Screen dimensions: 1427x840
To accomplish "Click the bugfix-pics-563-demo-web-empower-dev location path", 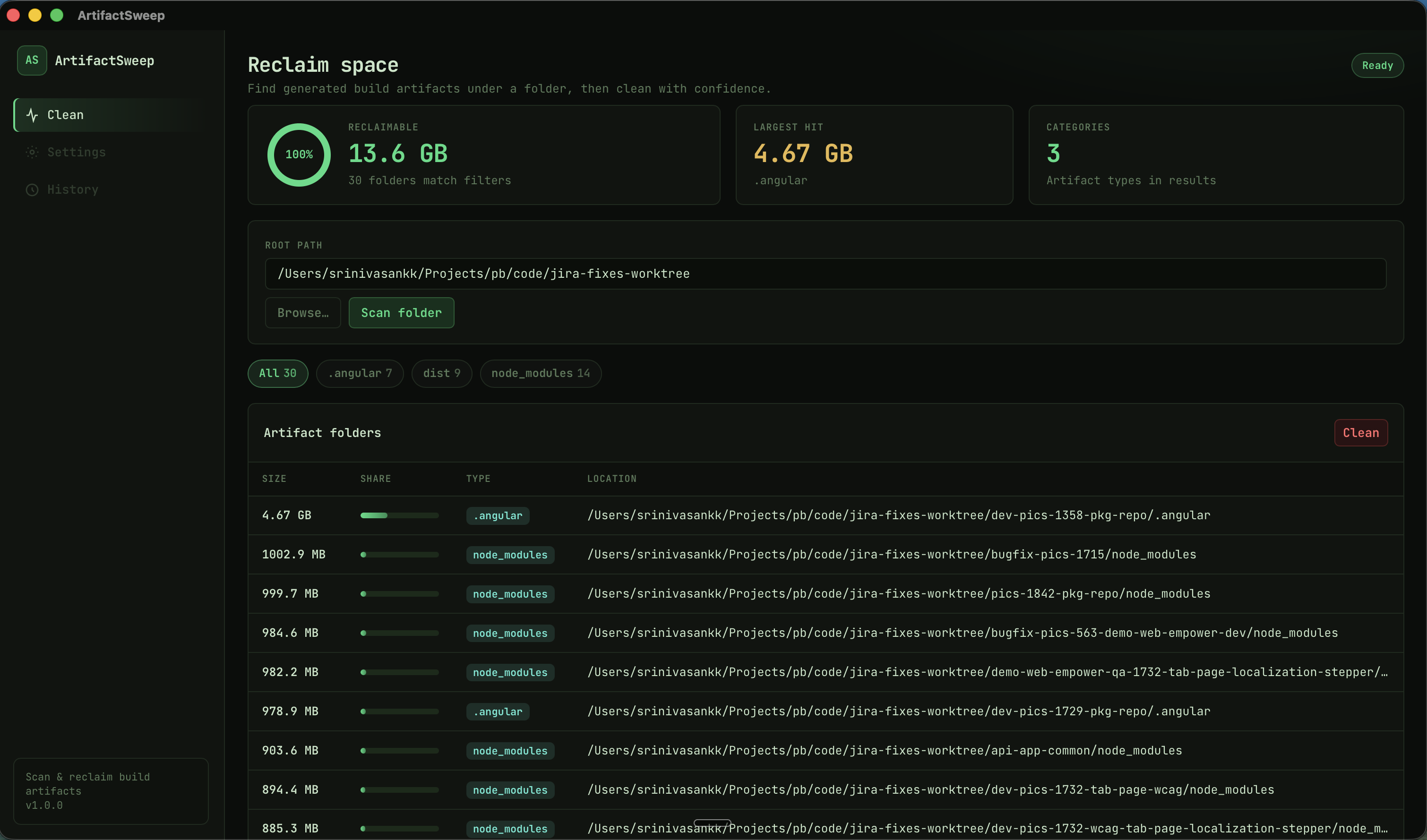I will (x=963, y=634).
